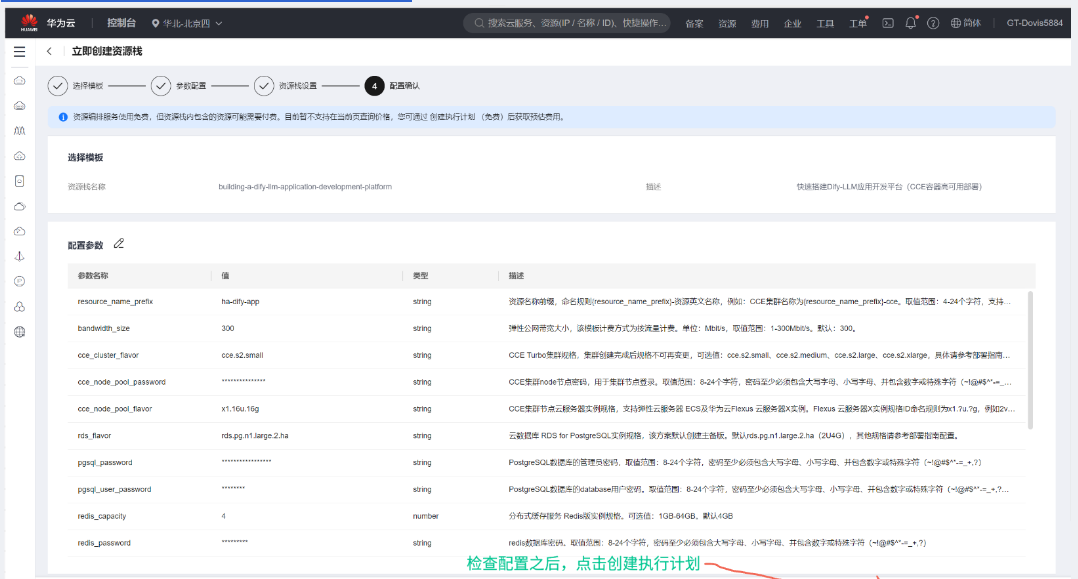Image resolution: width=1078 pixels, height=579 pixels.
Task: Click the back arrow beside 立即创建资源栈
Action: pos(50,51)
